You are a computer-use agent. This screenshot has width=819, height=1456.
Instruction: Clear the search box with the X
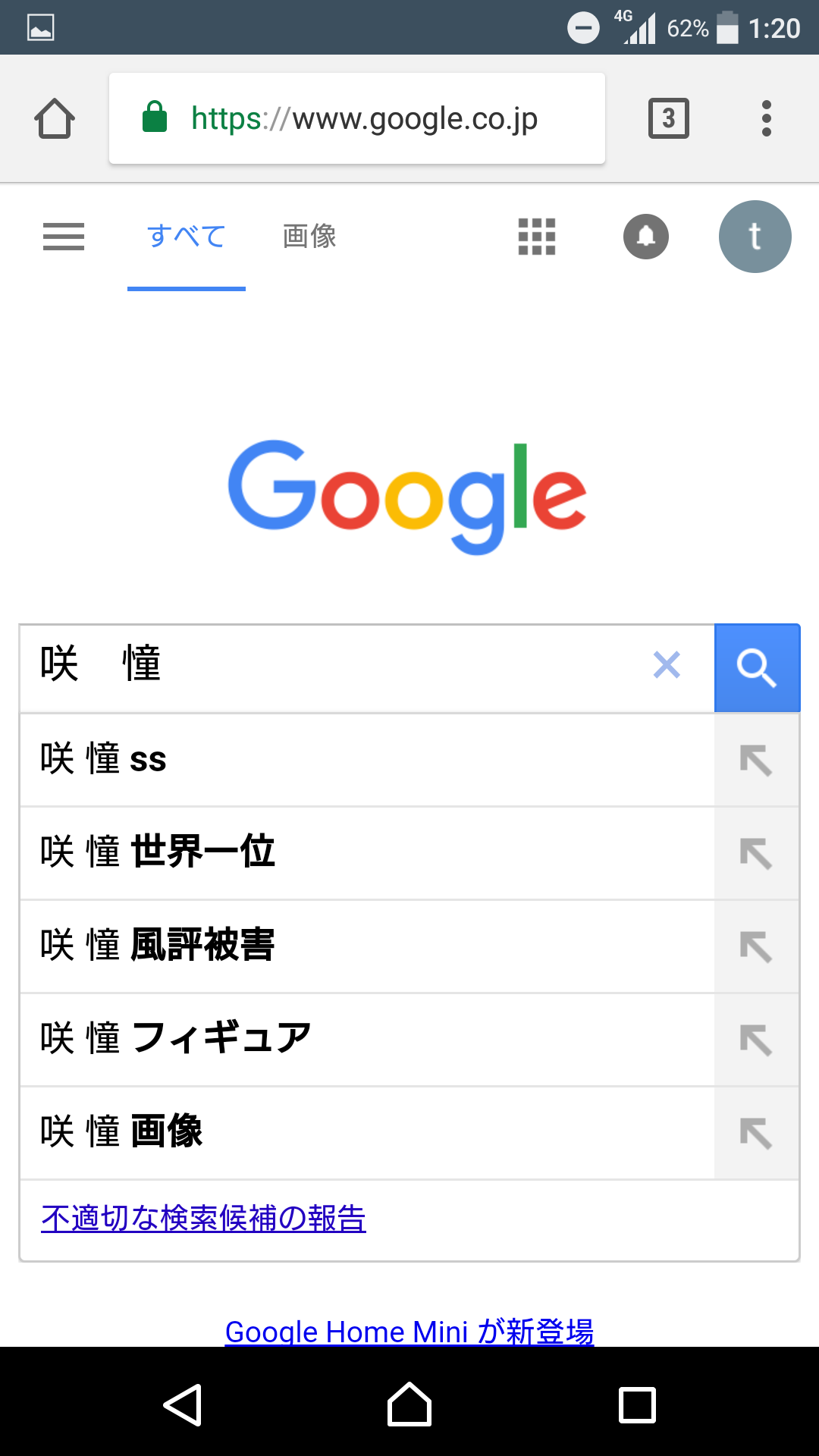pyautogui.click(x=667, y=665)
